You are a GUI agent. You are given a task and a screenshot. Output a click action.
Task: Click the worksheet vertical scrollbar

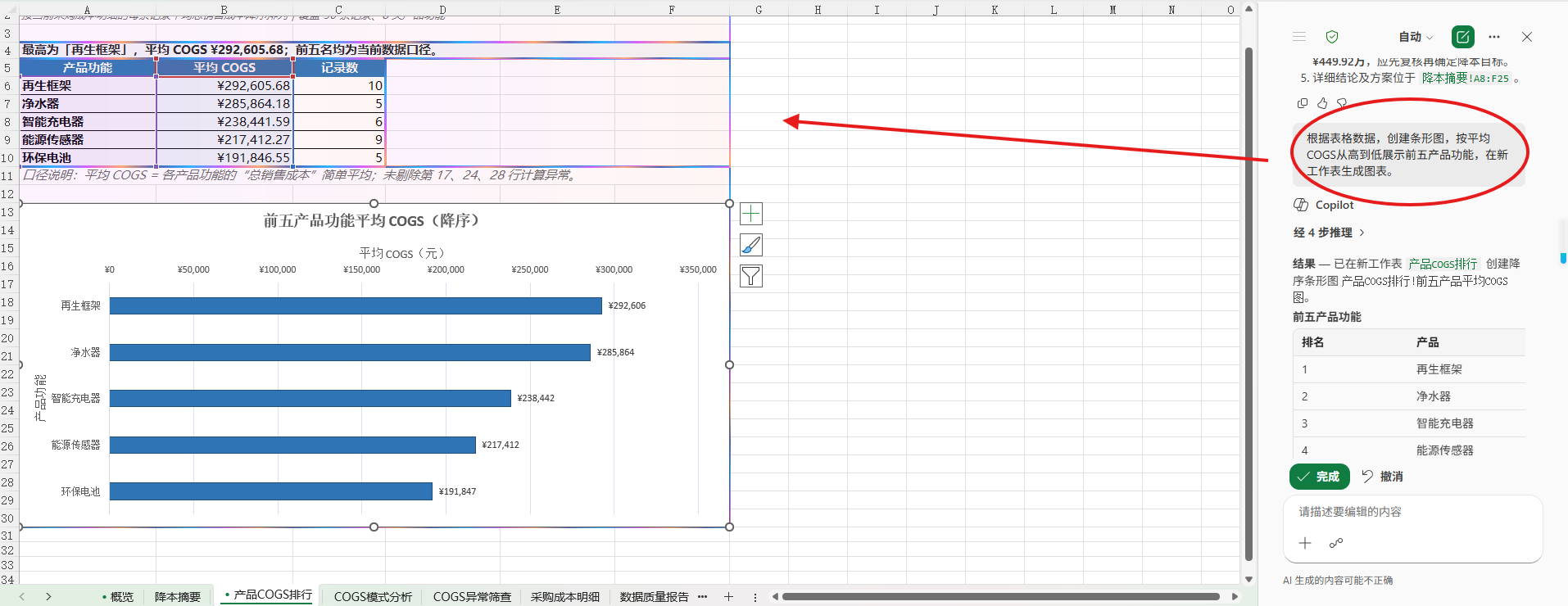pos(1249,303)
